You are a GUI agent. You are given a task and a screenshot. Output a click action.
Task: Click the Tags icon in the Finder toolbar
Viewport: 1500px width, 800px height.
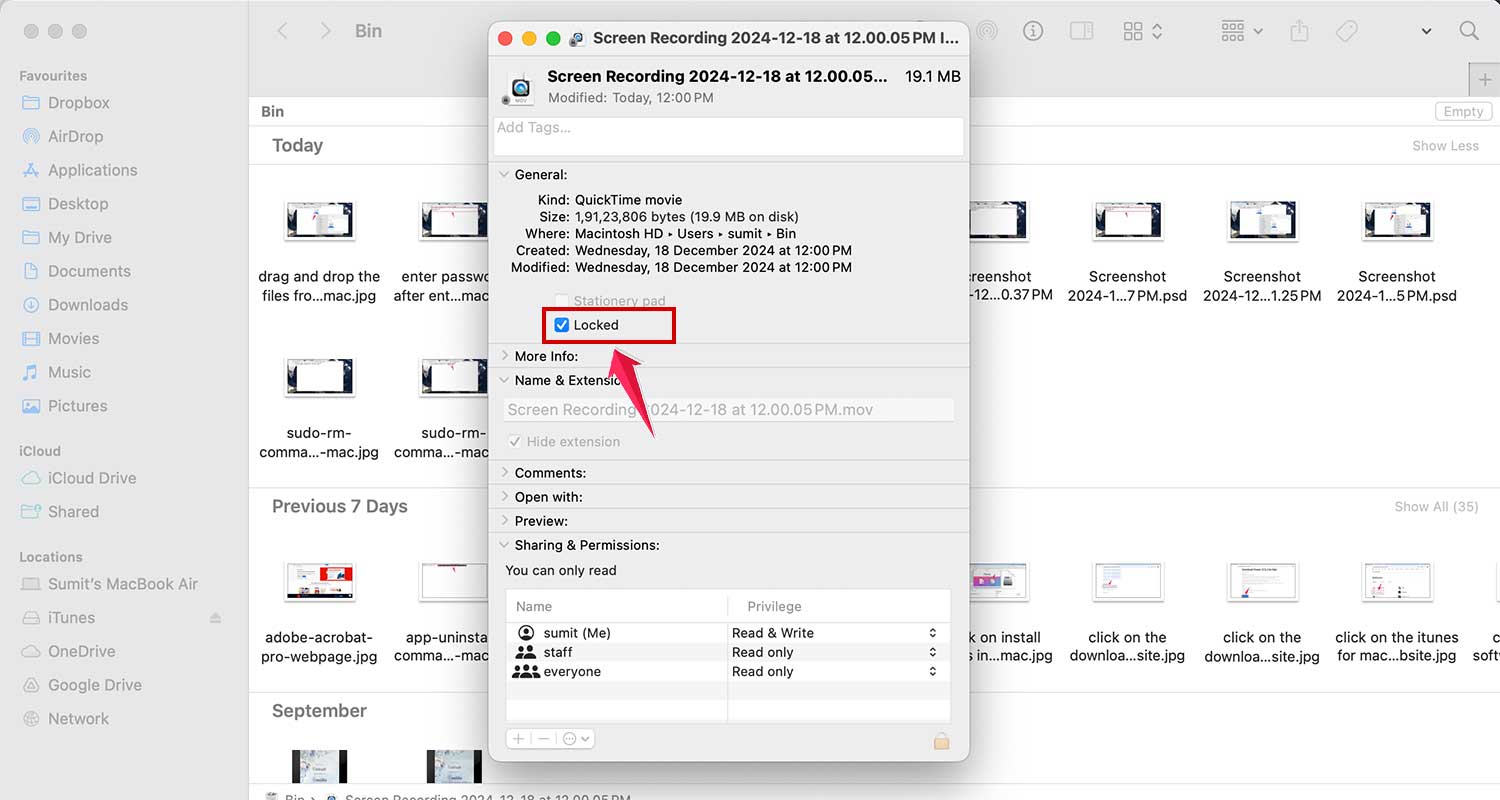coord(1346,30)
